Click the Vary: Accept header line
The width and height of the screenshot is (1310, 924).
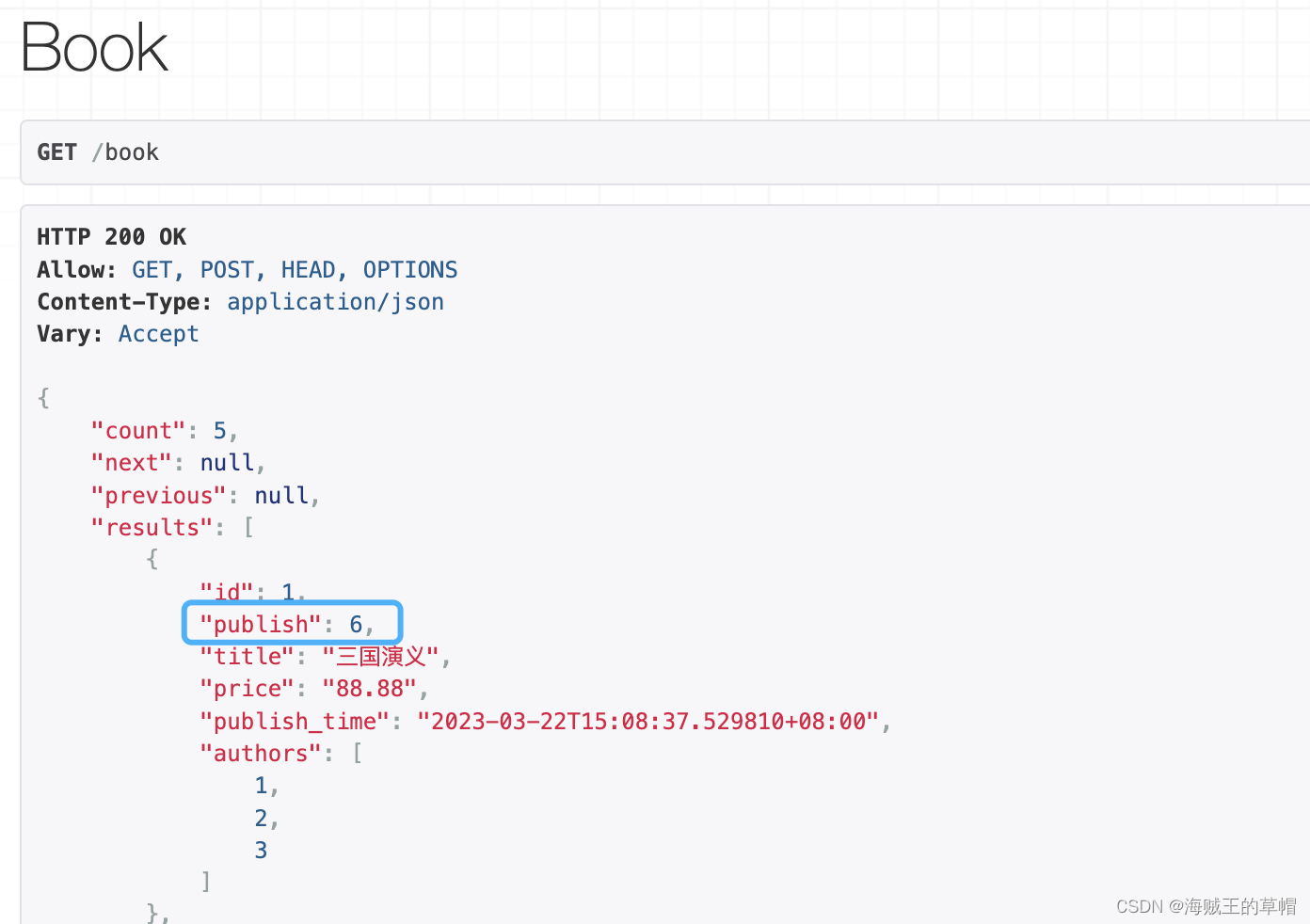click(118, 334)
